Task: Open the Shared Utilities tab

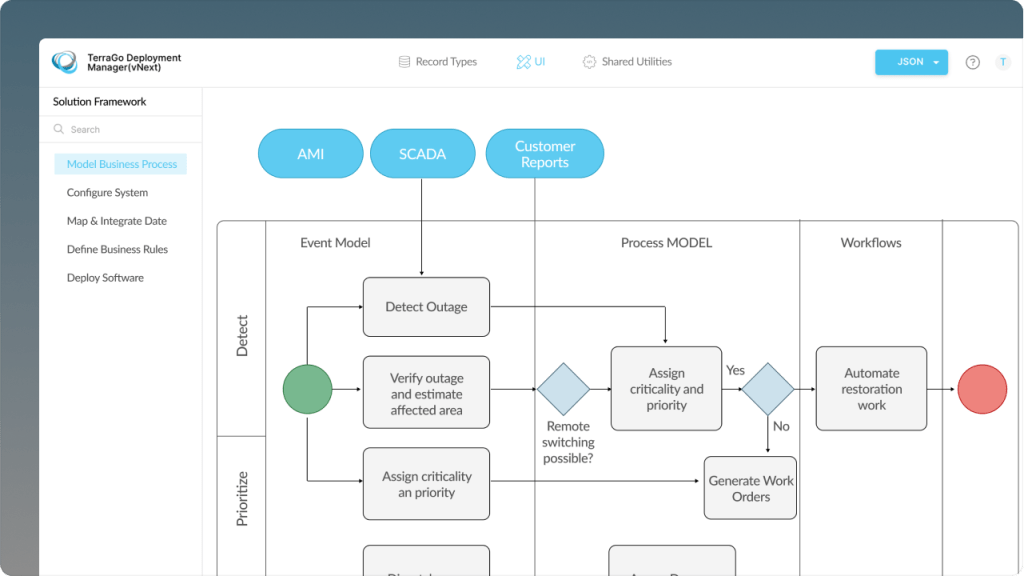Action: point(636,62)
